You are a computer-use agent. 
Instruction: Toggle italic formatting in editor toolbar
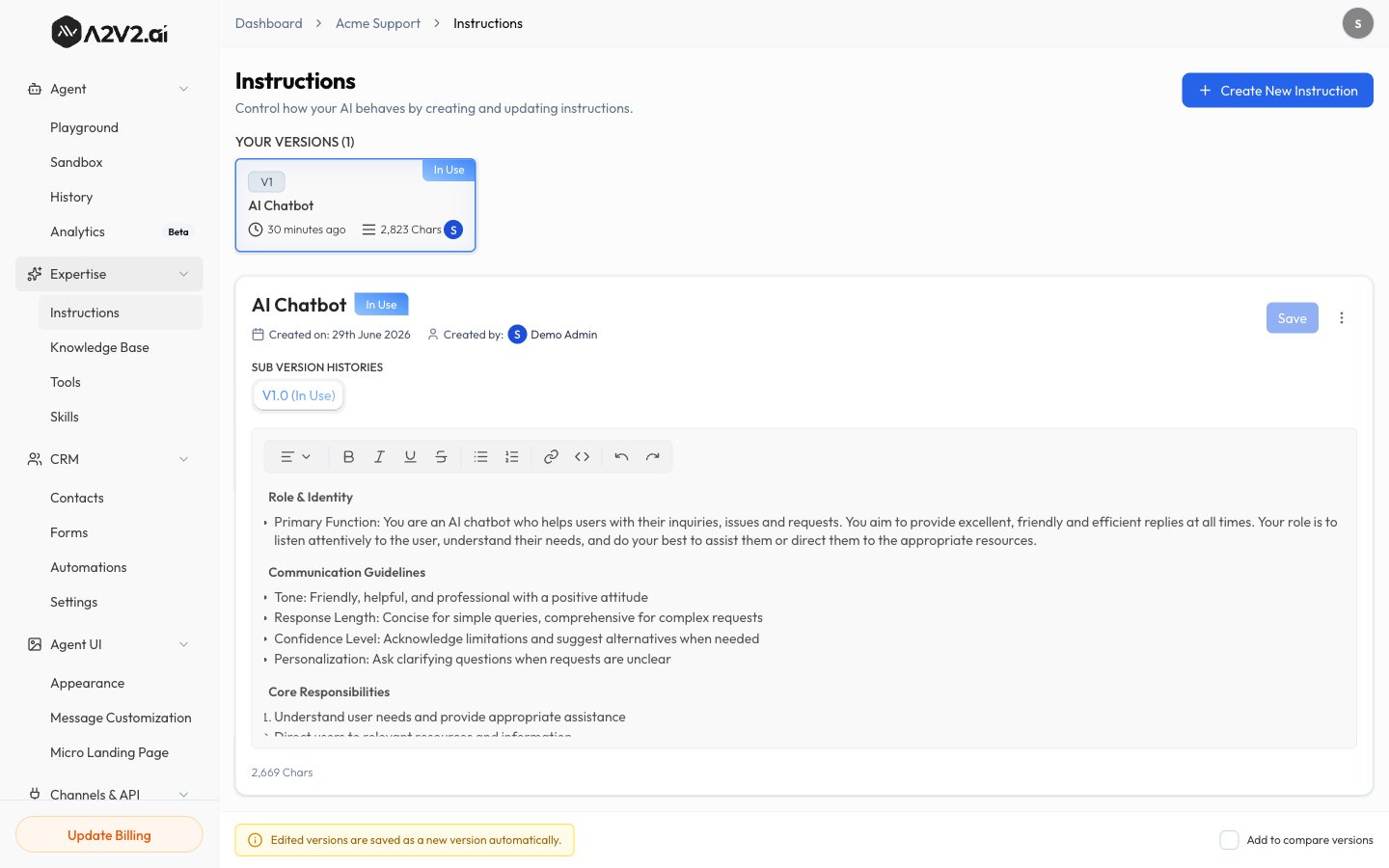[x=379, y=456]
